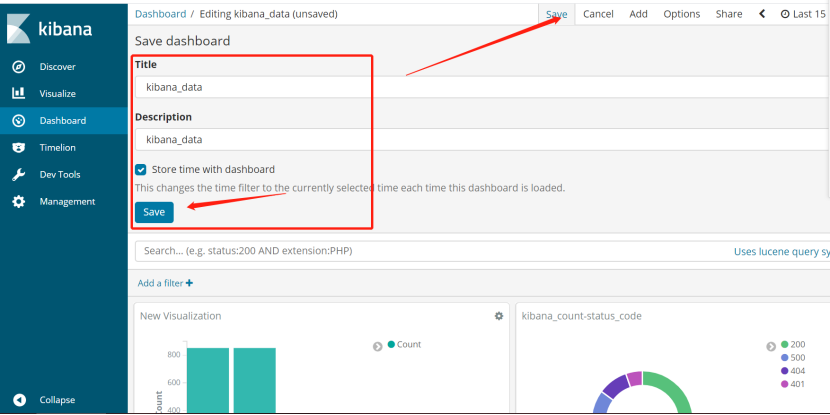Step time range backward with chevron
Viewport: 830px width, 415px height.
762,14
